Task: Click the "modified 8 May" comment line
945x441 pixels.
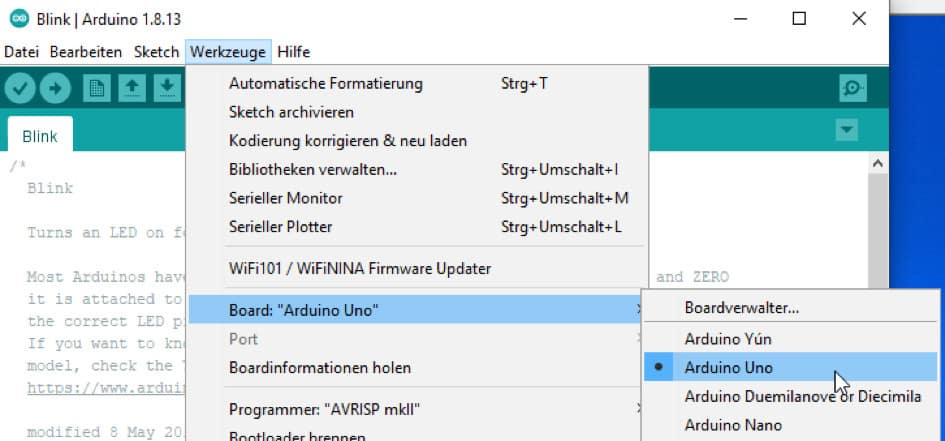Action: pyautogui.click(x=105, y=432)
